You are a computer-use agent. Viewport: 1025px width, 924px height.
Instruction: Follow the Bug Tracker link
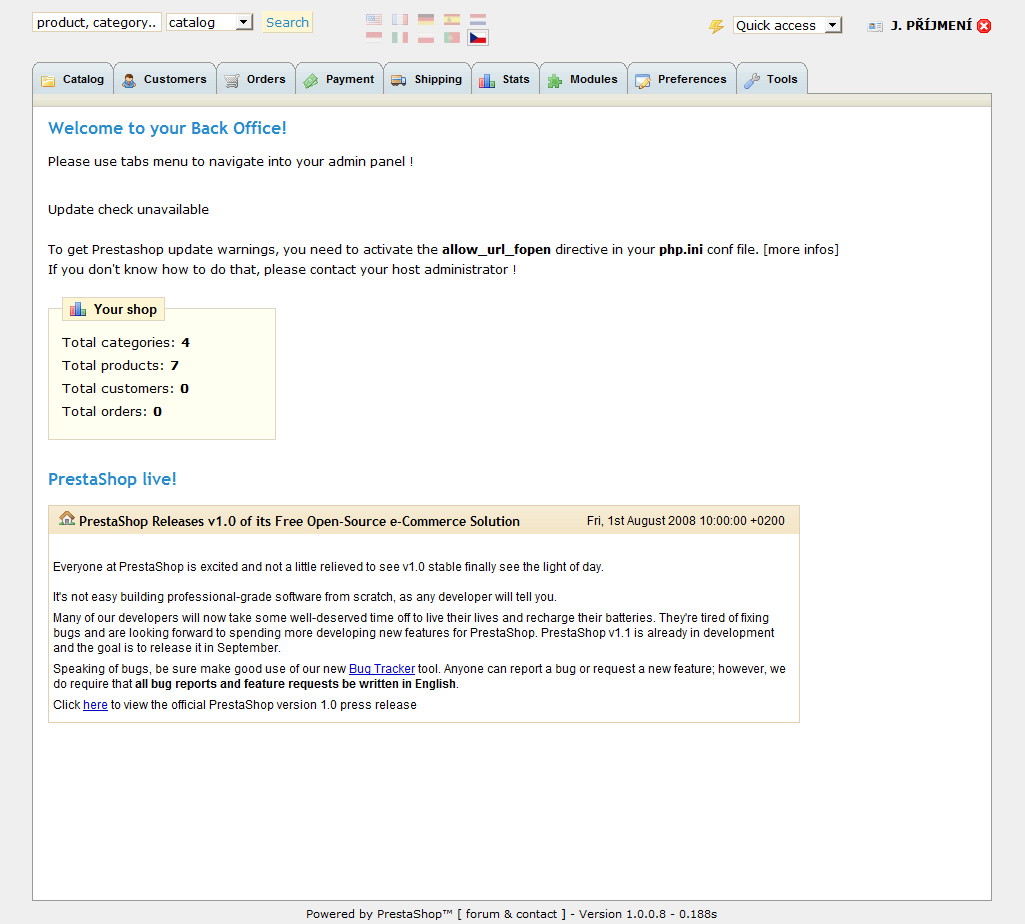tap(382, 669)
